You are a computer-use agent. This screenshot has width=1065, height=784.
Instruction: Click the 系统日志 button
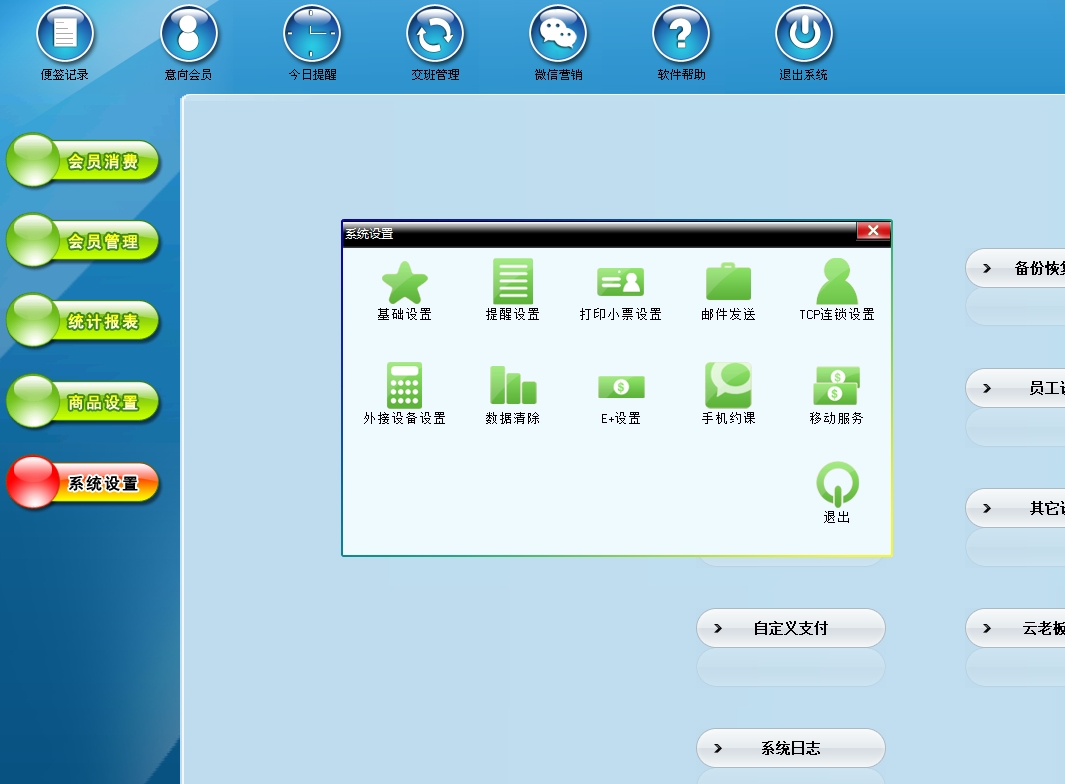pyautogui.click(x=790, y=748)
